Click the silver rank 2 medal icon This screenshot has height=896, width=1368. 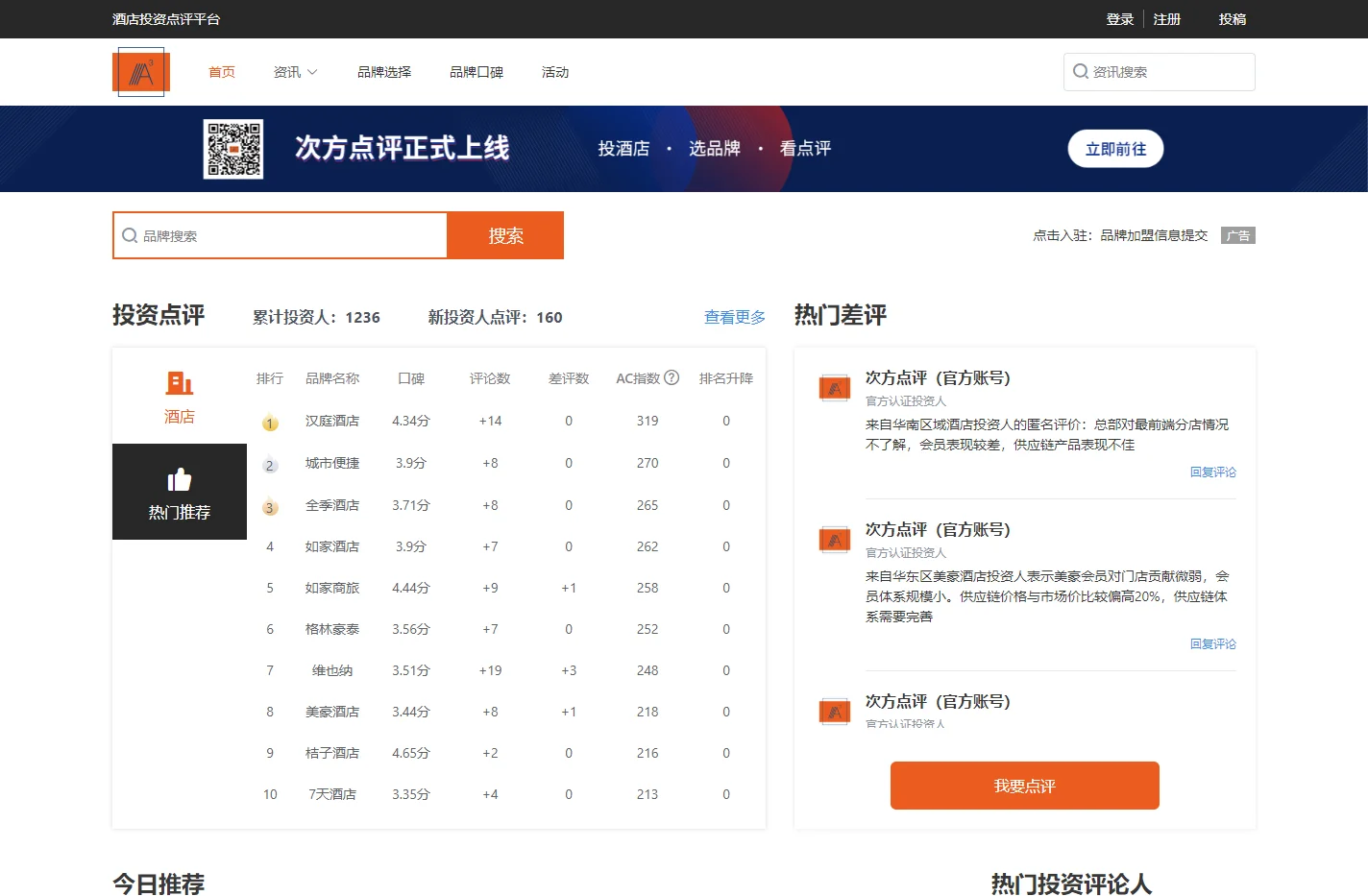pyautogui.click(x=270, y=465)
